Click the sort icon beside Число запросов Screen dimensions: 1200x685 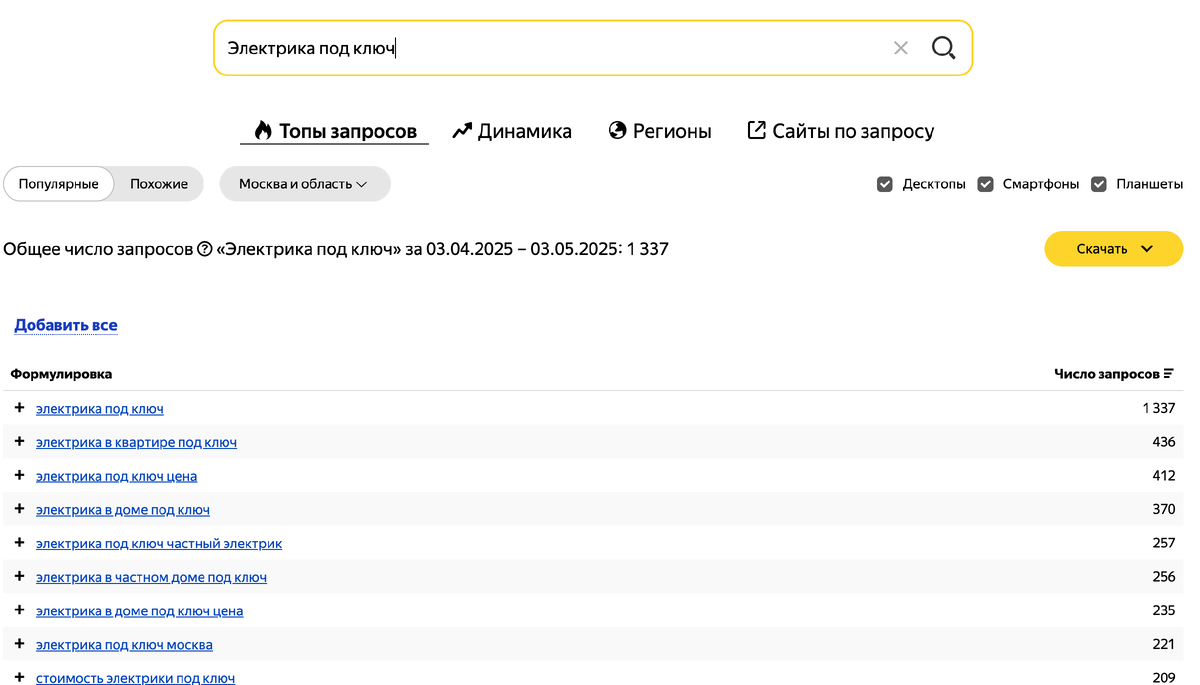(1171, 372)
